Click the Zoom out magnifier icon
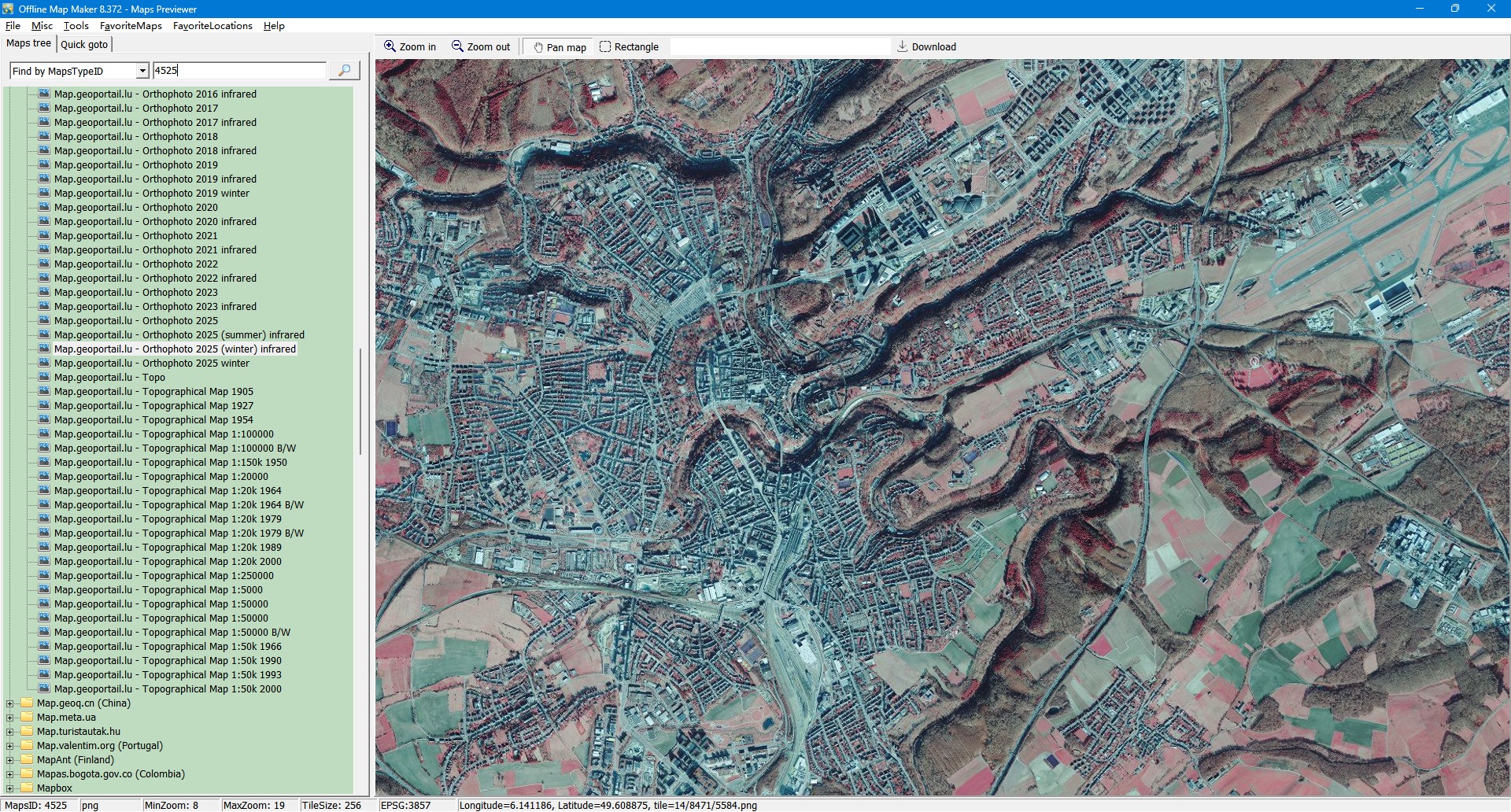This screenshot has height=812, width=1511. (457, 46)
